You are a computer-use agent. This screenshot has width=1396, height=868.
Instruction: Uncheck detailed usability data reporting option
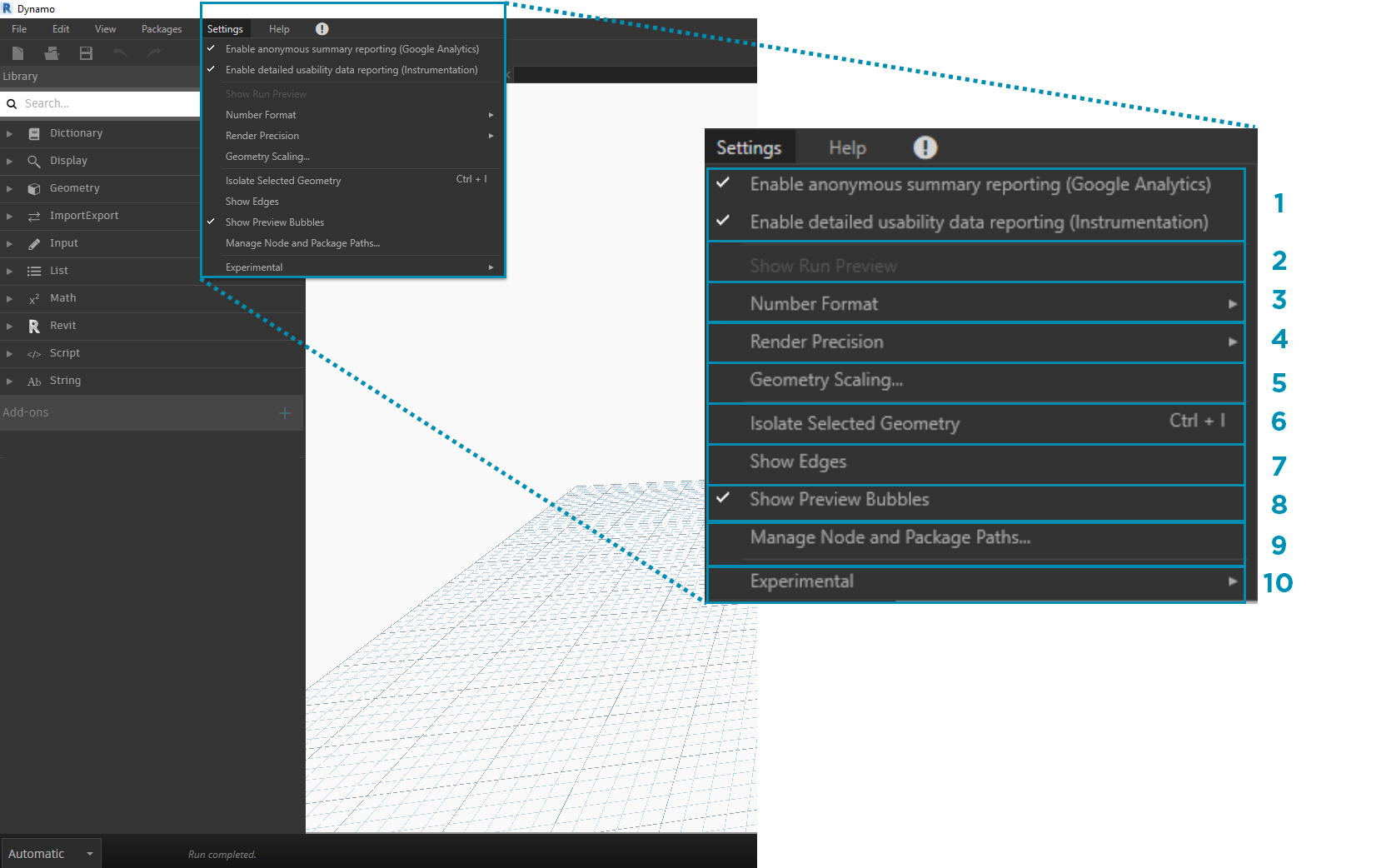(351, 70)
